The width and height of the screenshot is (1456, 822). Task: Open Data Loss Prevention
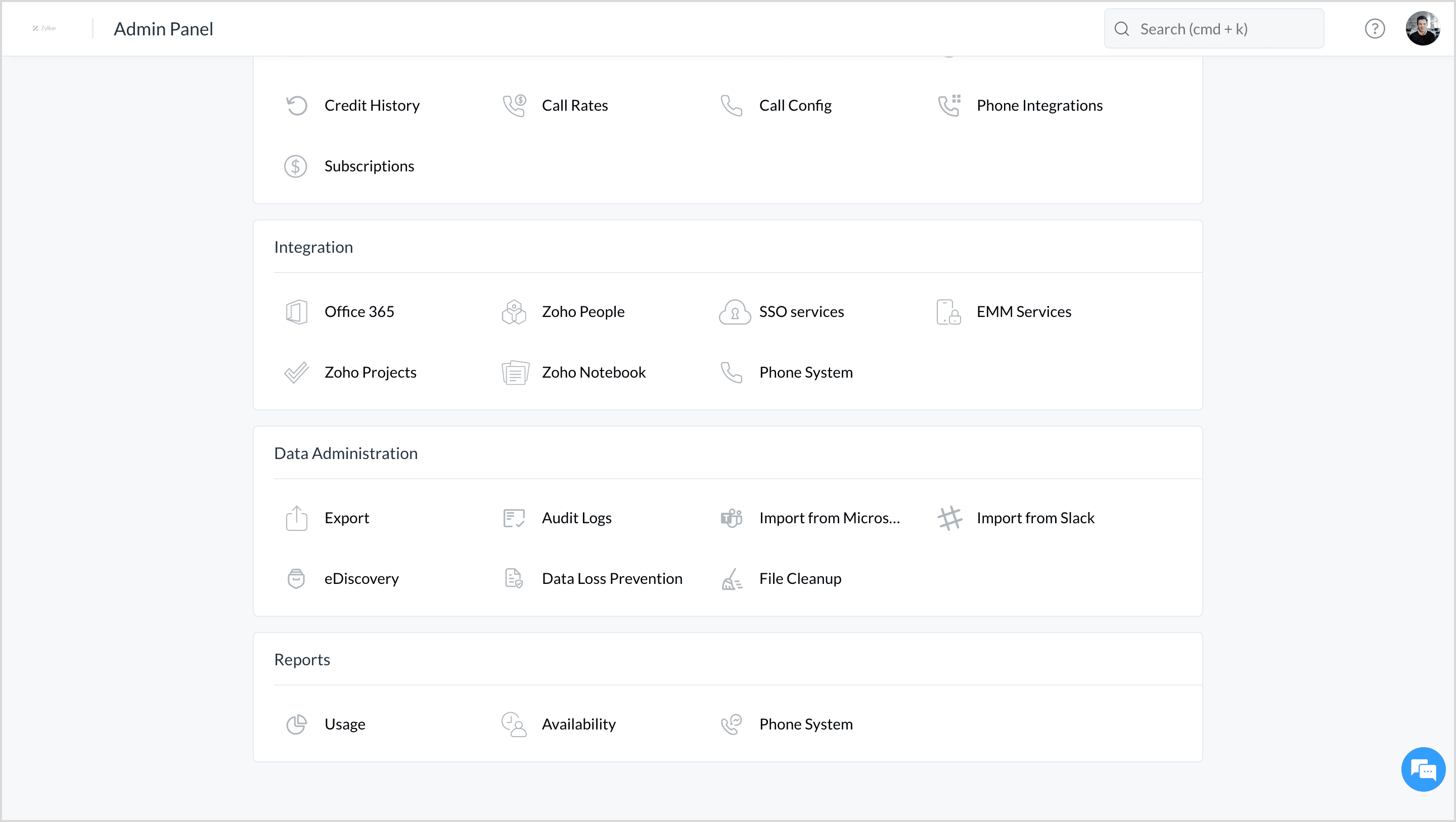(x=612, y=579)
